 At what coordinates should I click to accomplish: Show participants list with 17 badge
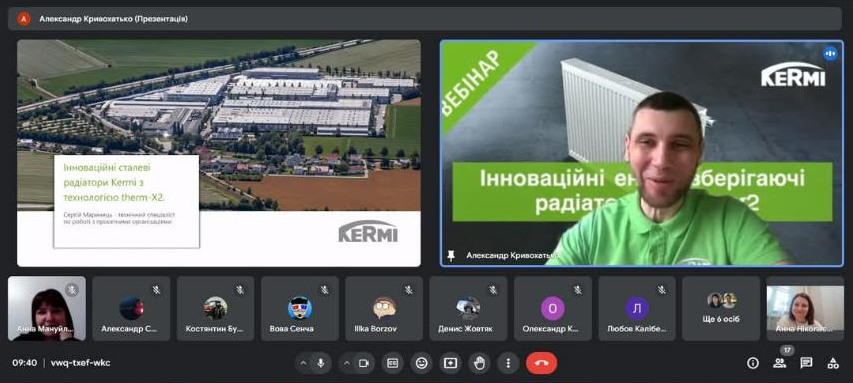coord(780,363)
